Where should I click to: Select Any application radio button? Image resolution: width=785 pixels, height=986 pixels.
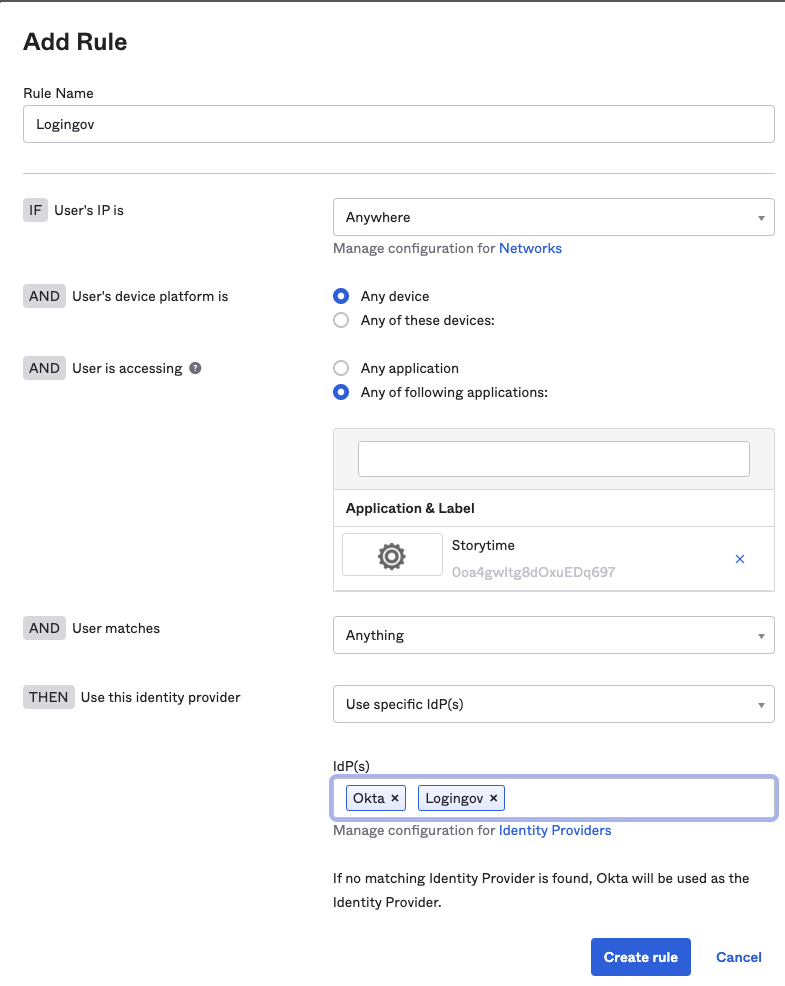pos(341,368)
